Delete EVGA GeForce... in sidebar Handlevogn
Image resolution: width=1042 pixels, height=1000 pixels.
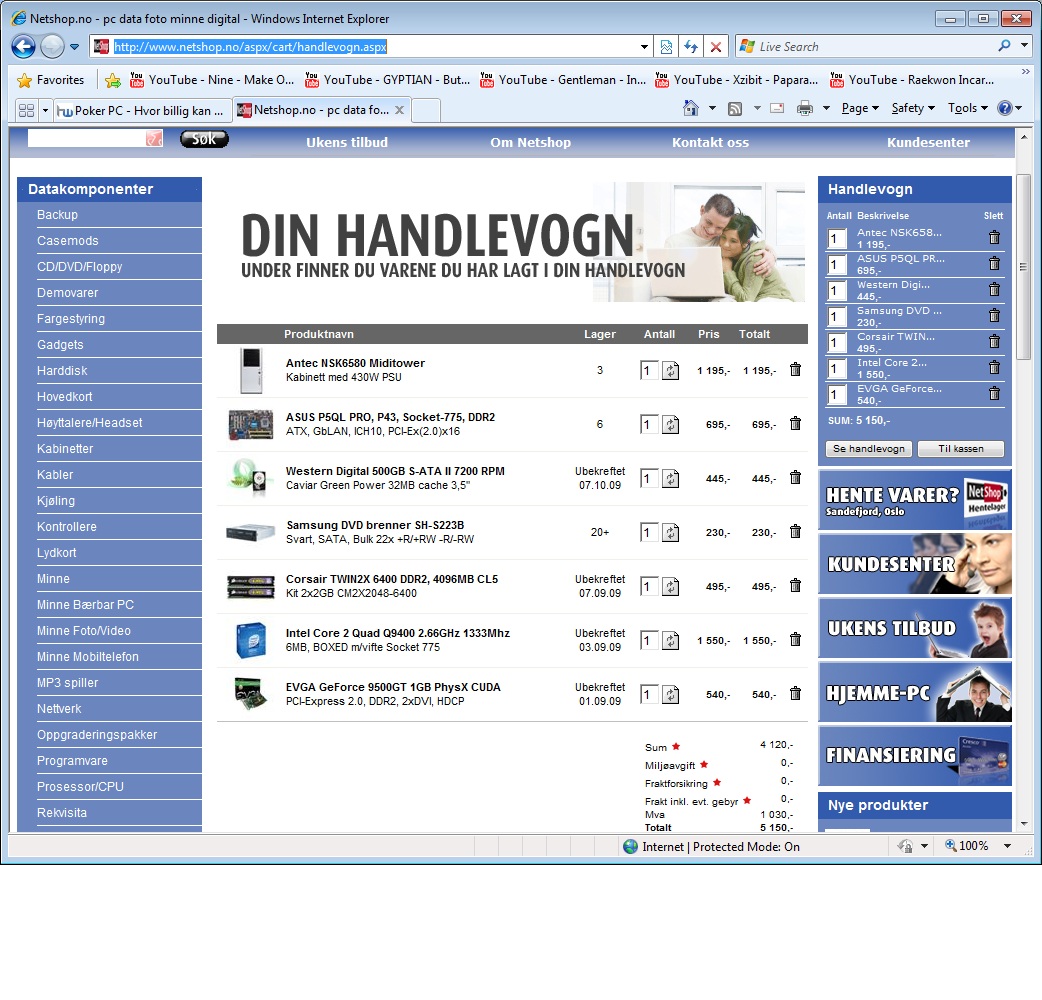point(994,393)
